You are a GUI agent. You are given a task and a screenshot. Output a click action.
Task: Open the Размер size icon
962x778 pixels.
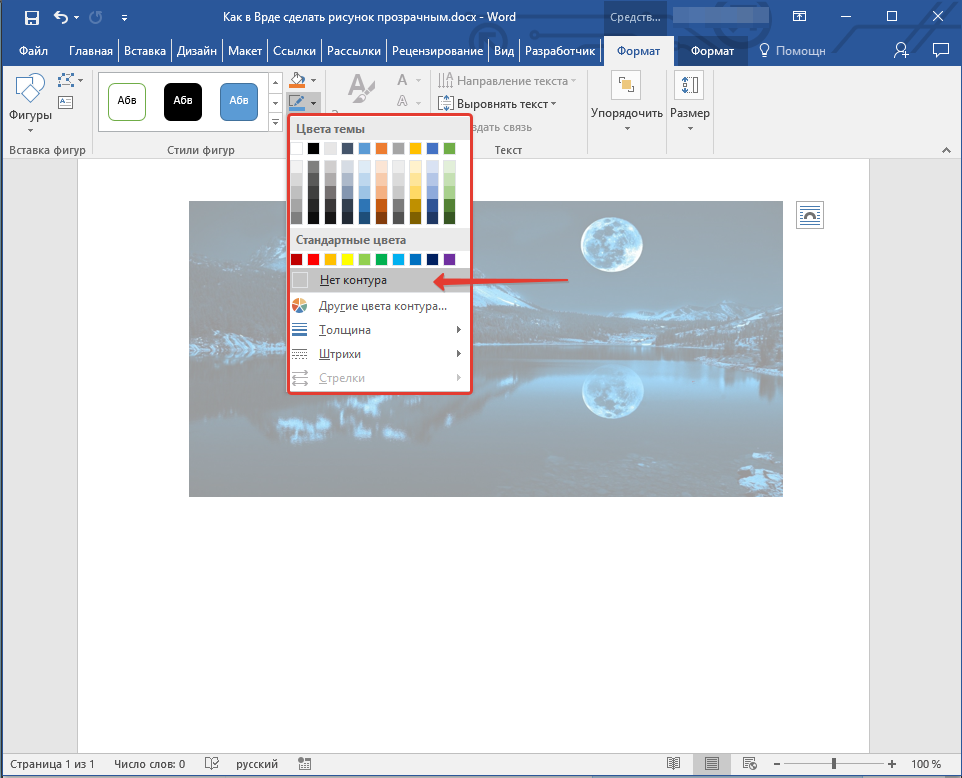click(689, 87)
